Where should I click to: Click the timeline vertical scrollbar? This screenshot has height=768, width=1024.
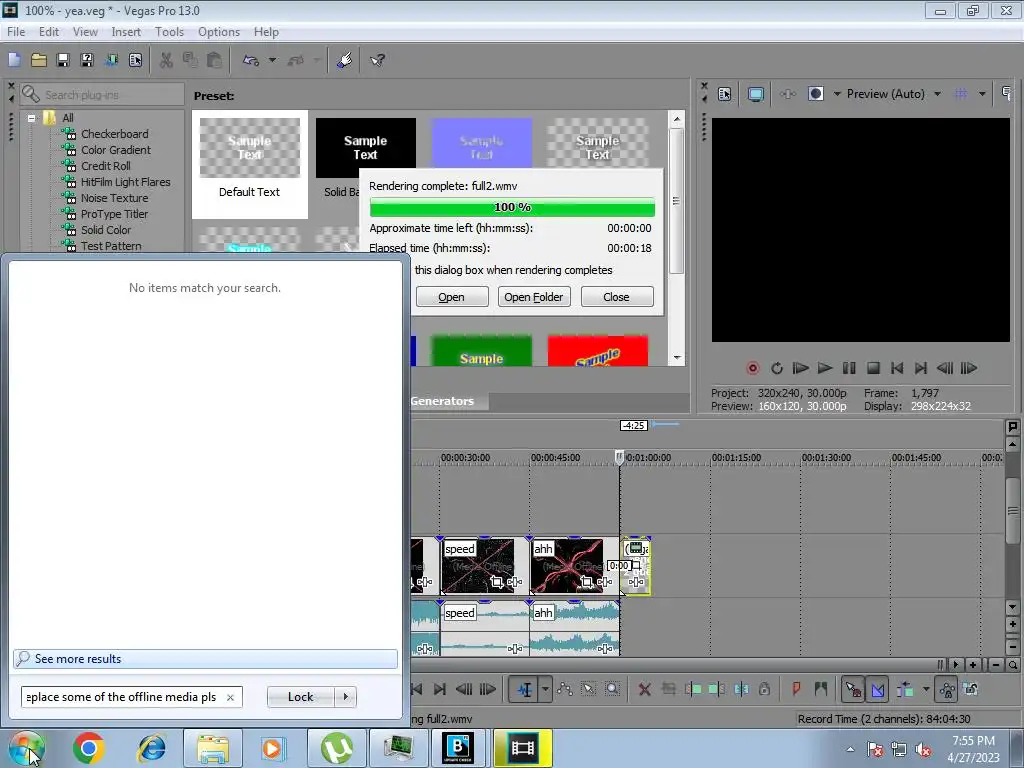pos(1012,509)
